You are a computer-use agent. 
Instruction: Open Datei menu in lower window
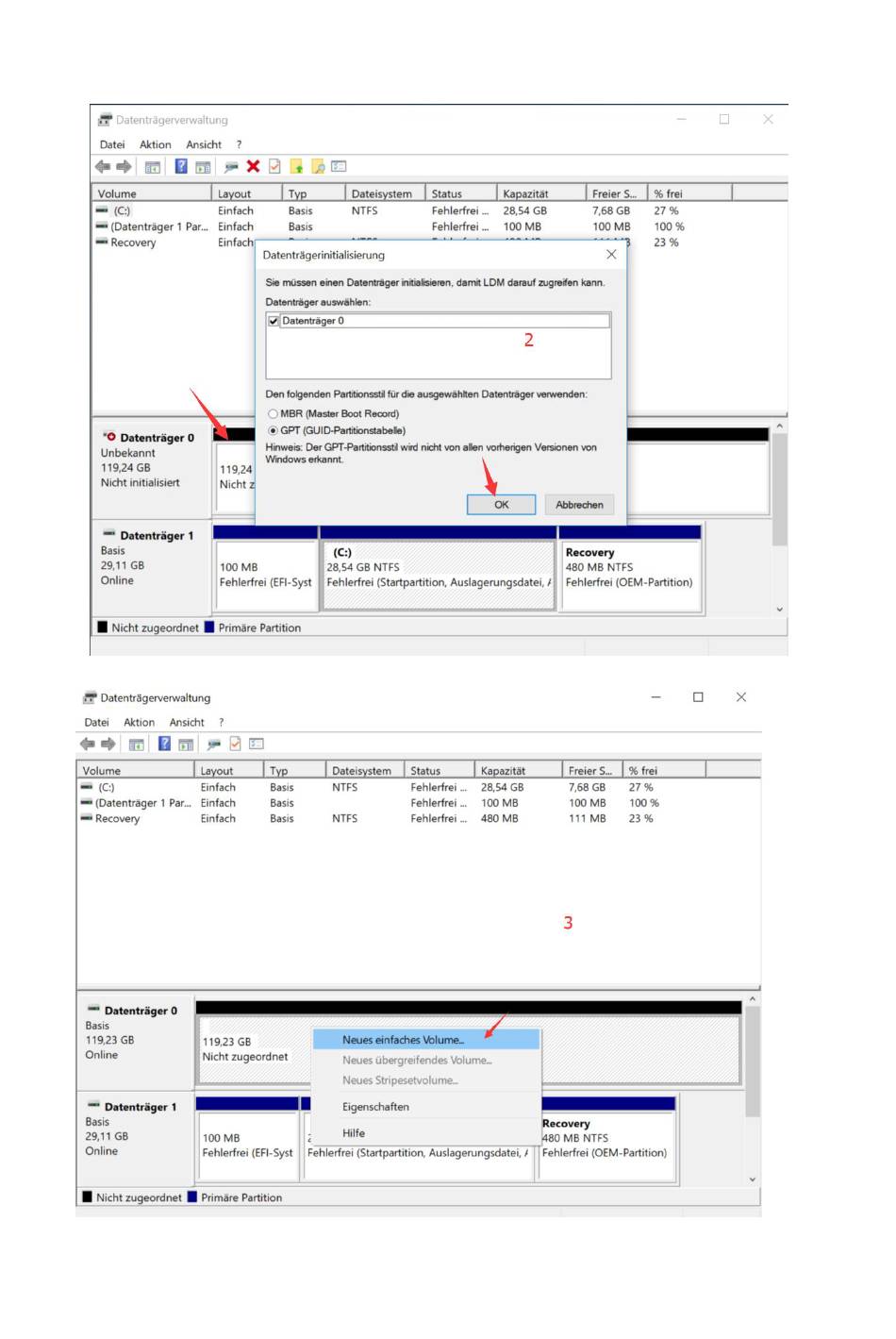[96, 722]
